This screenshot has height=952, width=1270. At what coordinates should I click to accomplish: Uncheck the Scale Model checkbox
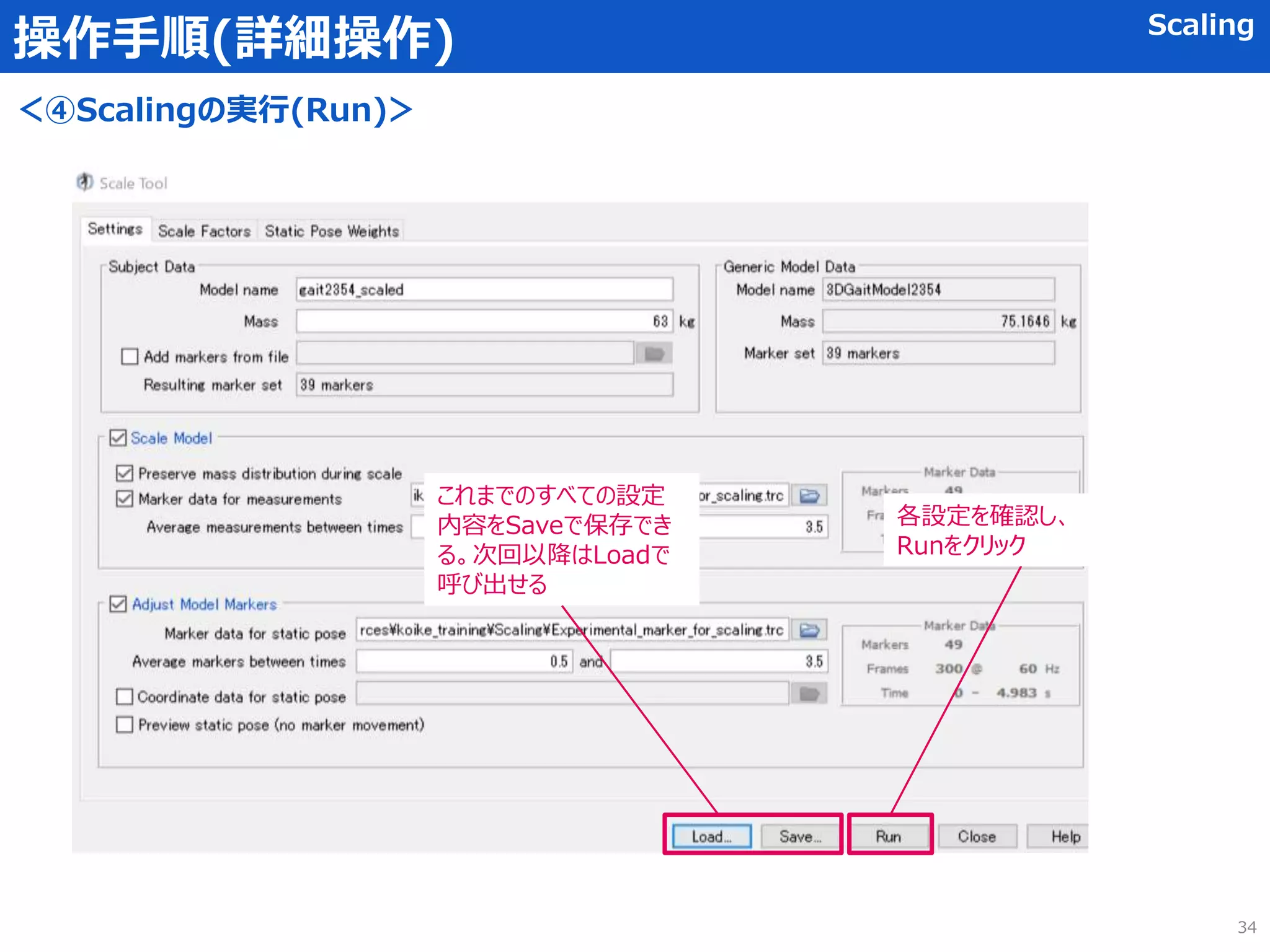(118, 438)
